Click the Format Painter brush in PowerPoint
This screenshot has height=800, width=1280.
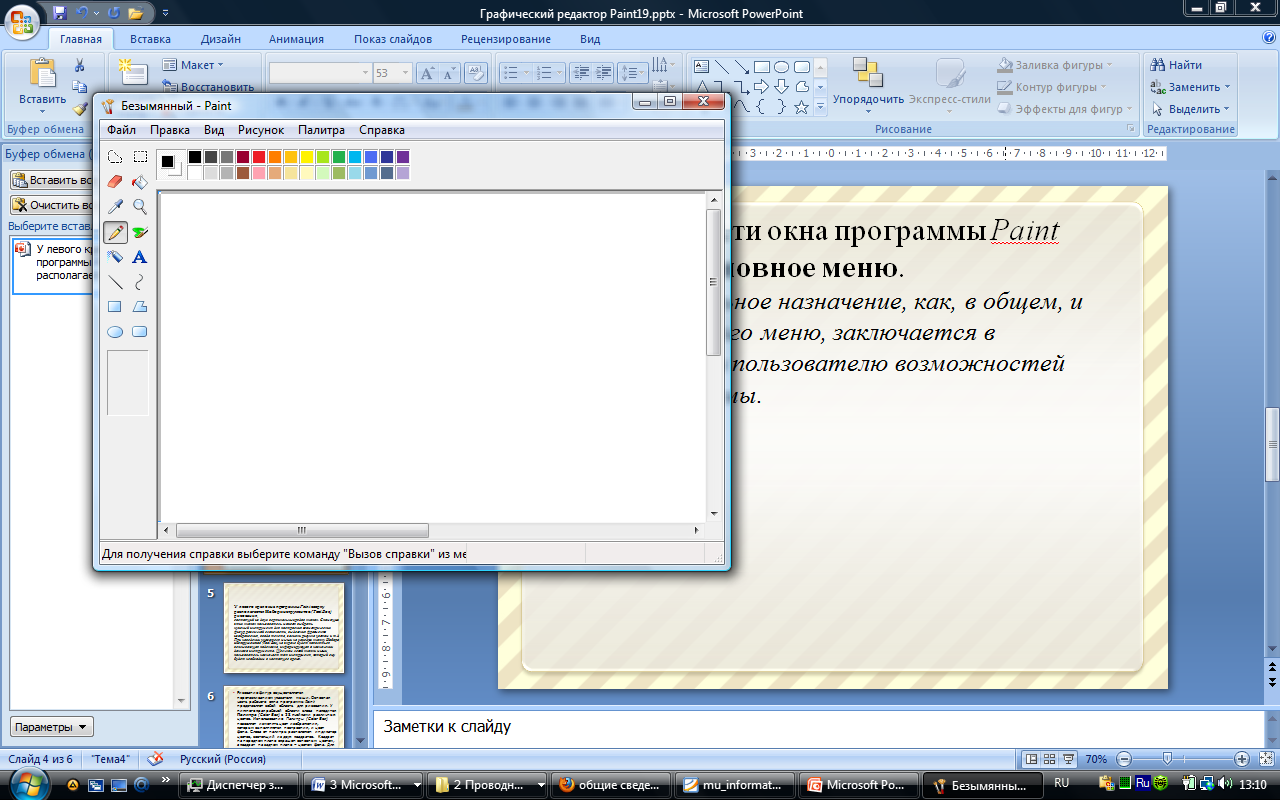(x=80, y=108)
